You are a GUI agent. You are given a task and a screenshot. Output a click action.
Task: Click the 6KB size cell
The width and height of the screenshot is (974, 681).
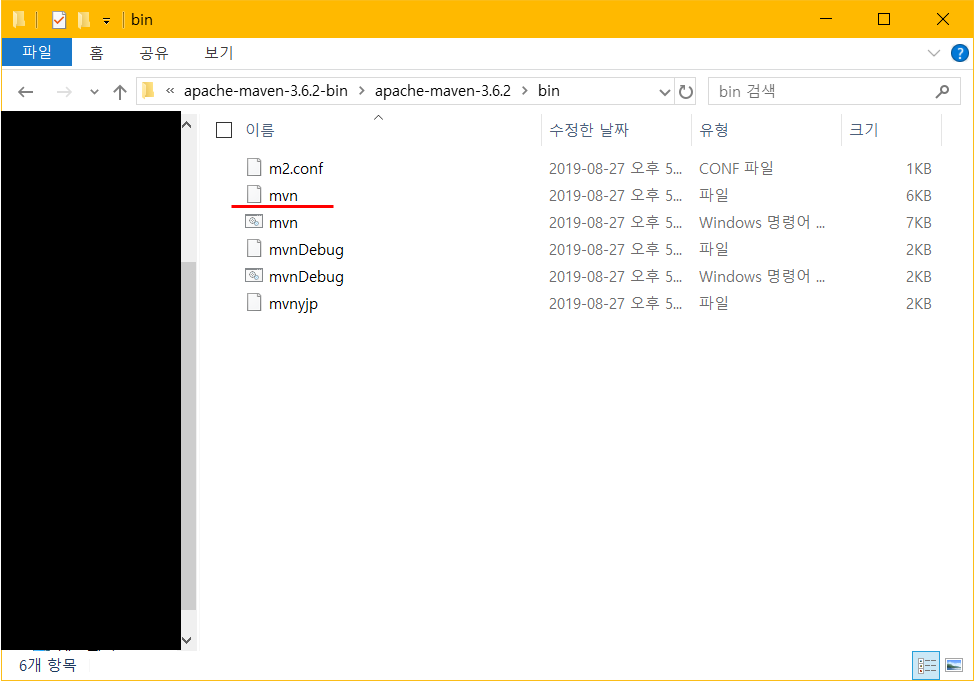918,196
